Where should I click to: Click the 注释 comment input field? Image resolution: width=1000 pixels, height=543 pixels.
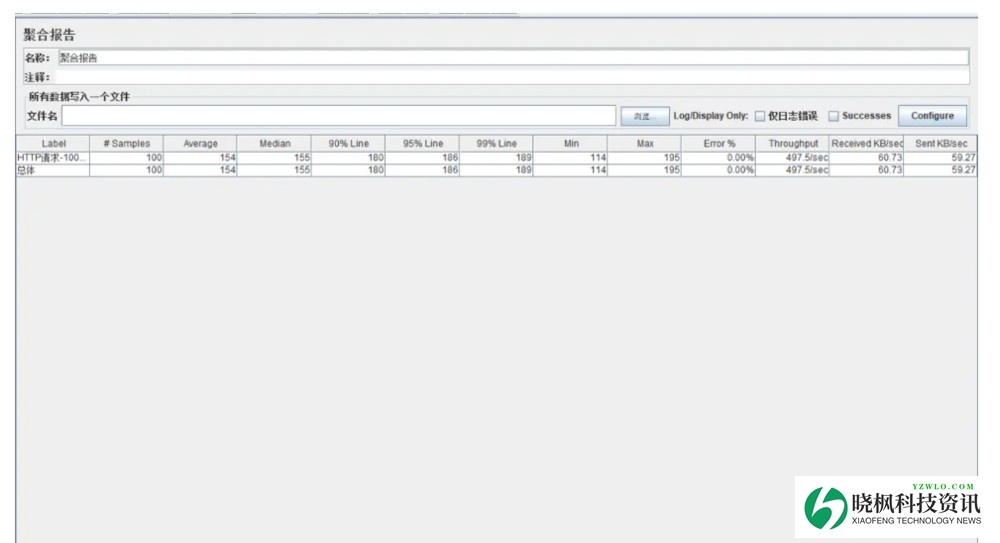coord(512,77)
